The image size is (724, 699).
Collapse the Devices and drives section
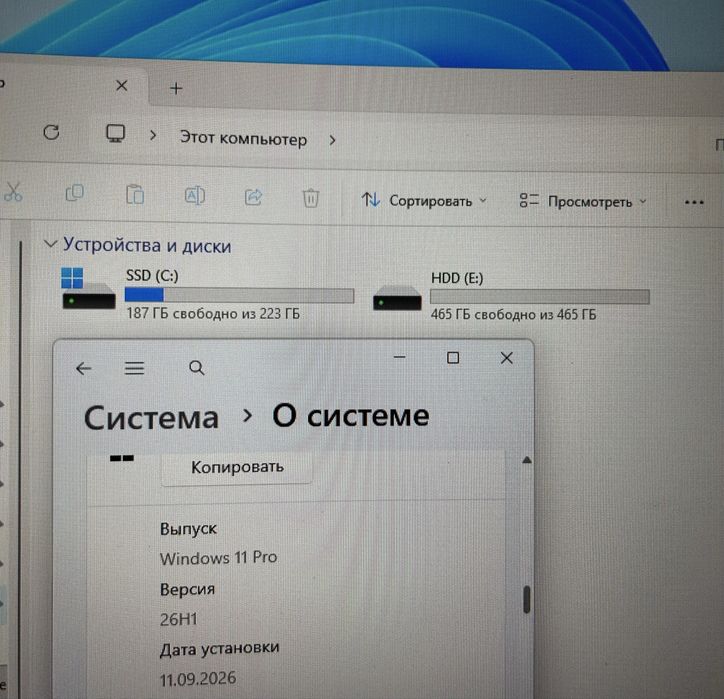click(x=50, y=243)
